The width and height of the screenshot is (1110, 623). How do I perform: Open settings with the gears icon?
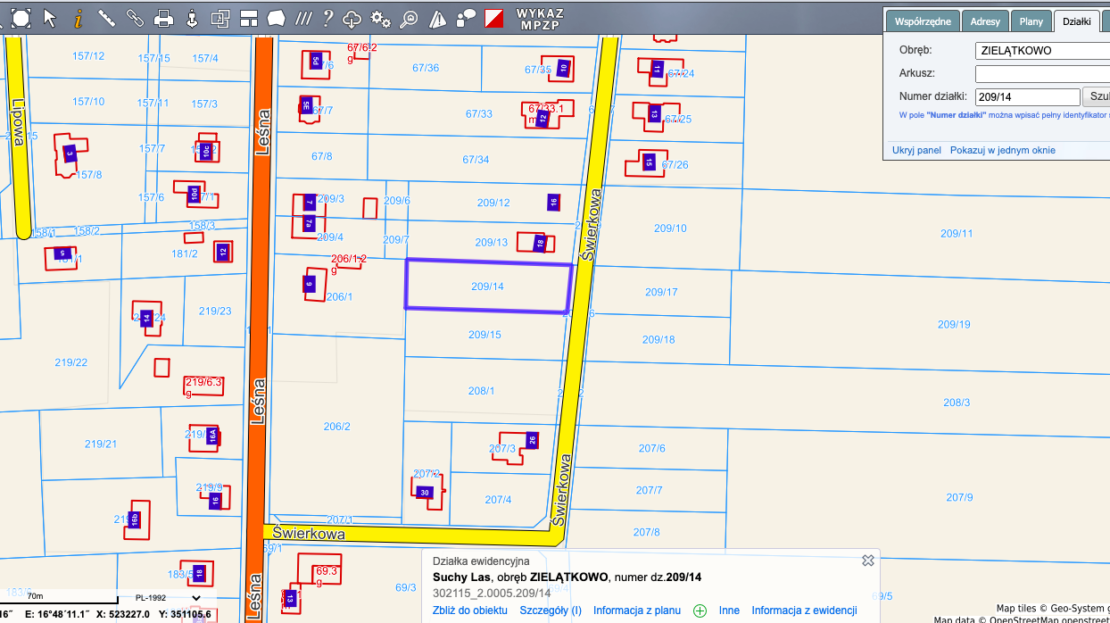380,18
